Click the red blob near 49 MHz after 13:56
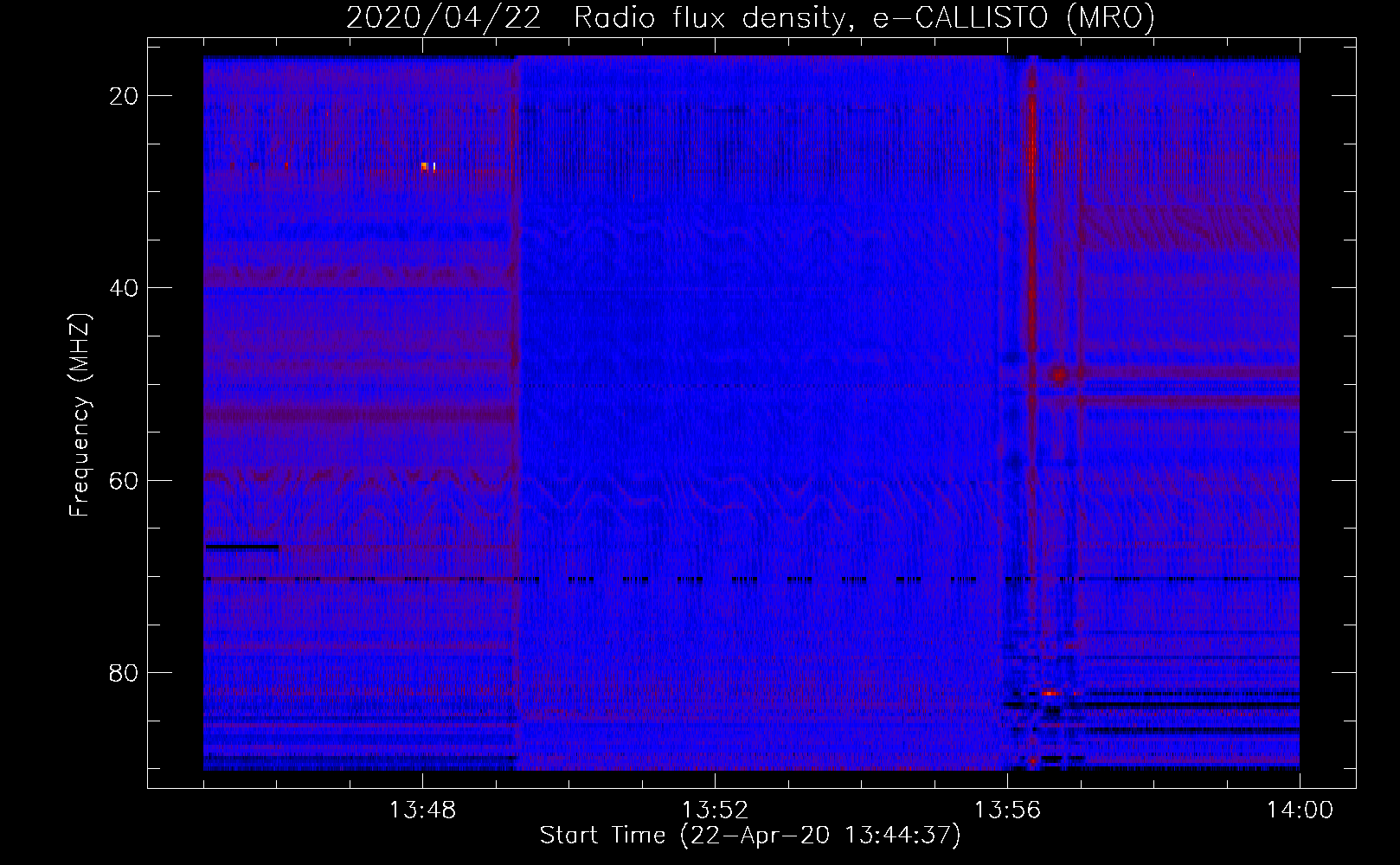This screenshot has width=1400, height=865. point(1059,375)
